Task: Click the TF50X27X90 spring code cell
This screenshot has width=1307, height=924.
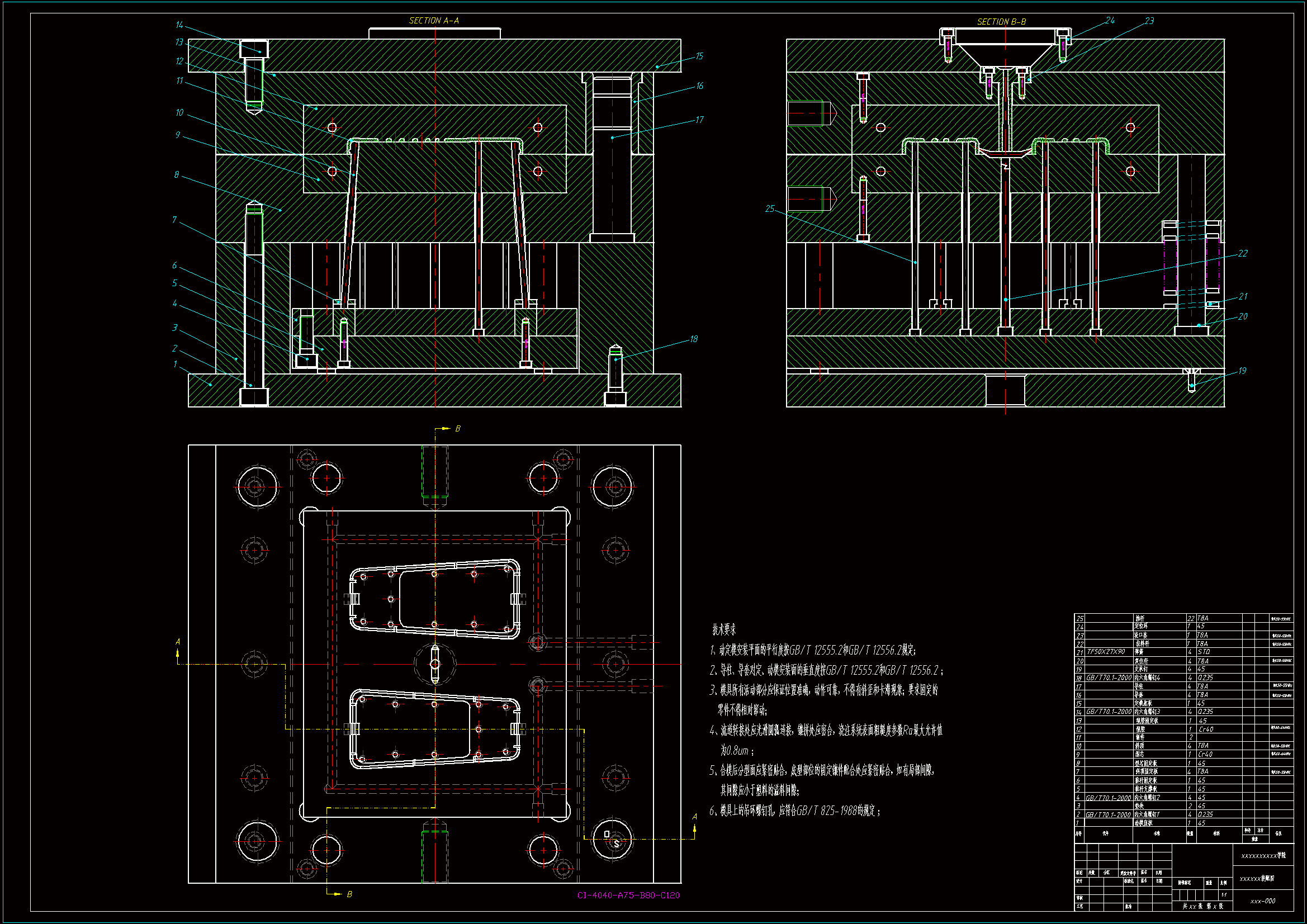Action: pyautogui.click(x=1106, y=652)
